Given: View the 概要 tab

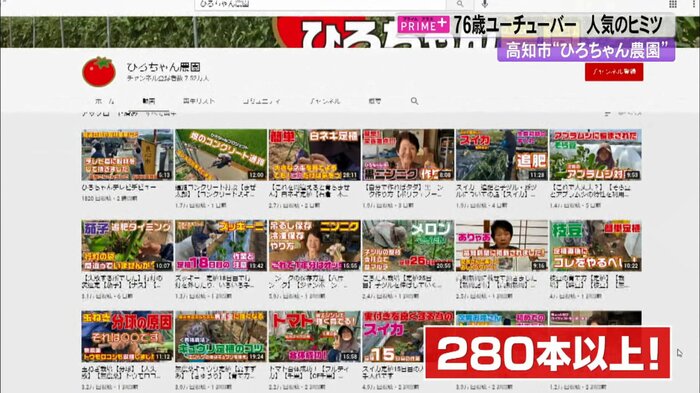Looking at the screenshot, I should (375, 101).
